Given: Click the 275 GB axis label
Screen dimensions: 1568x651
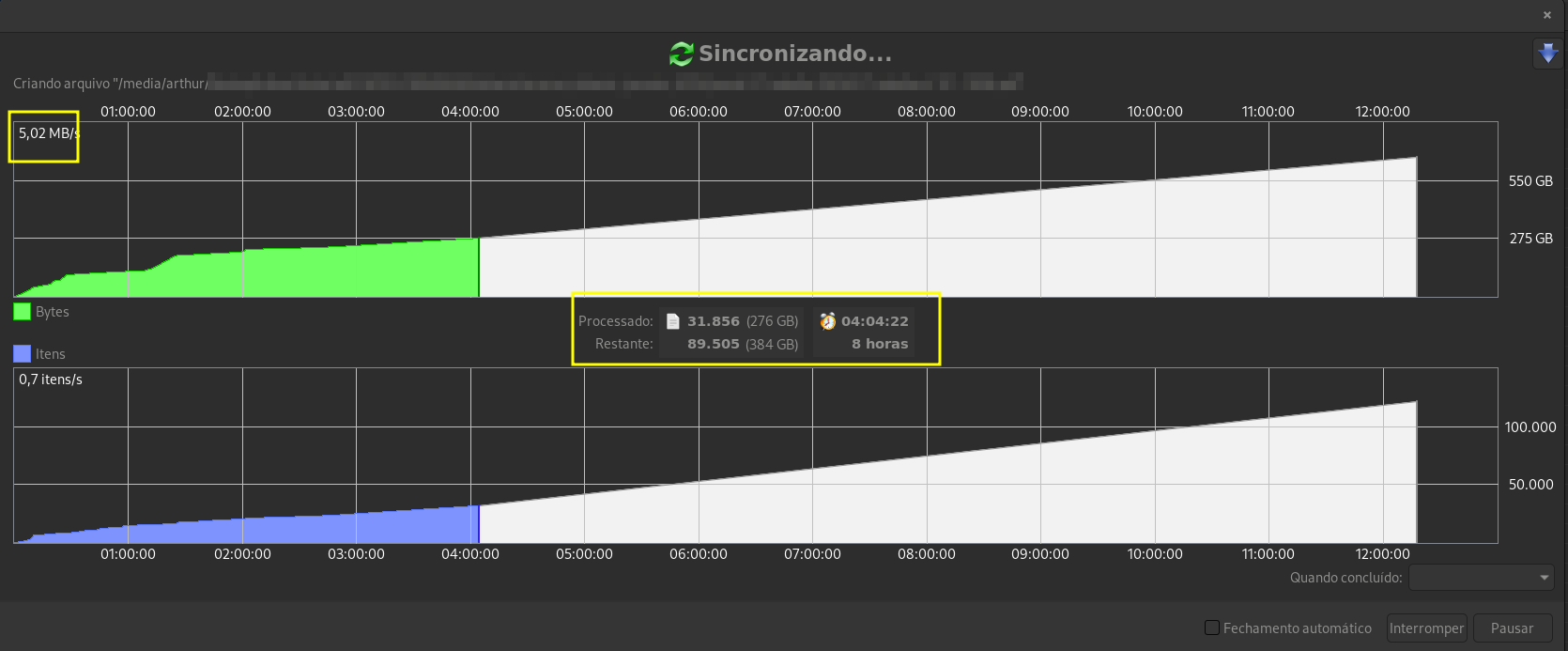Looking at the screenshot, I should coord(1530,239).
